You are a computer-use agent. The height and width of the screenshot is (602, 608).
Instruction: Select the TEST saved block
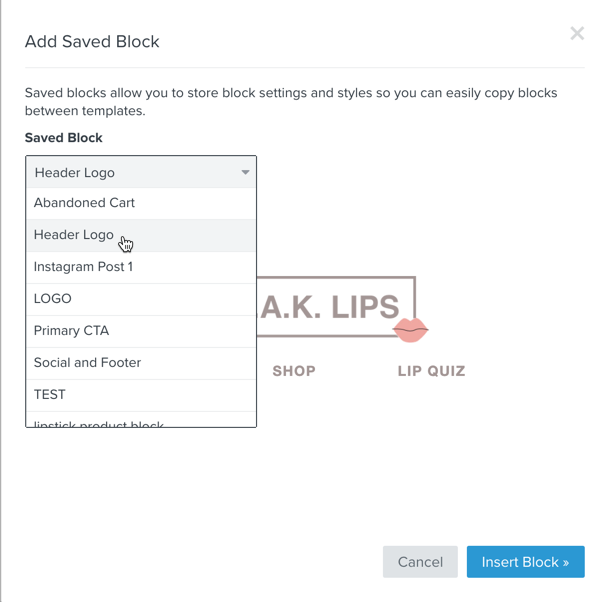(x=141, y=395)
